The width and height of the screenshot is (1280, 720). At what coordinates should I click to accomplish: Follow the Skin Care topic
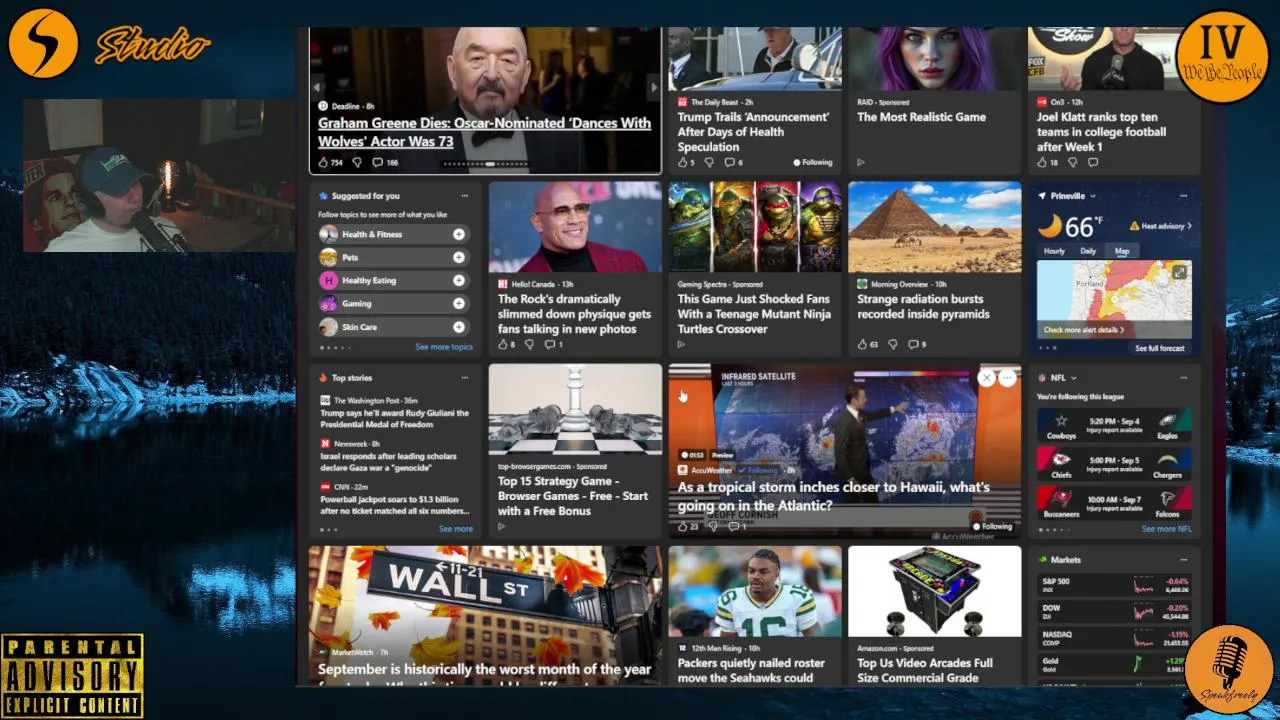(458, 327)
